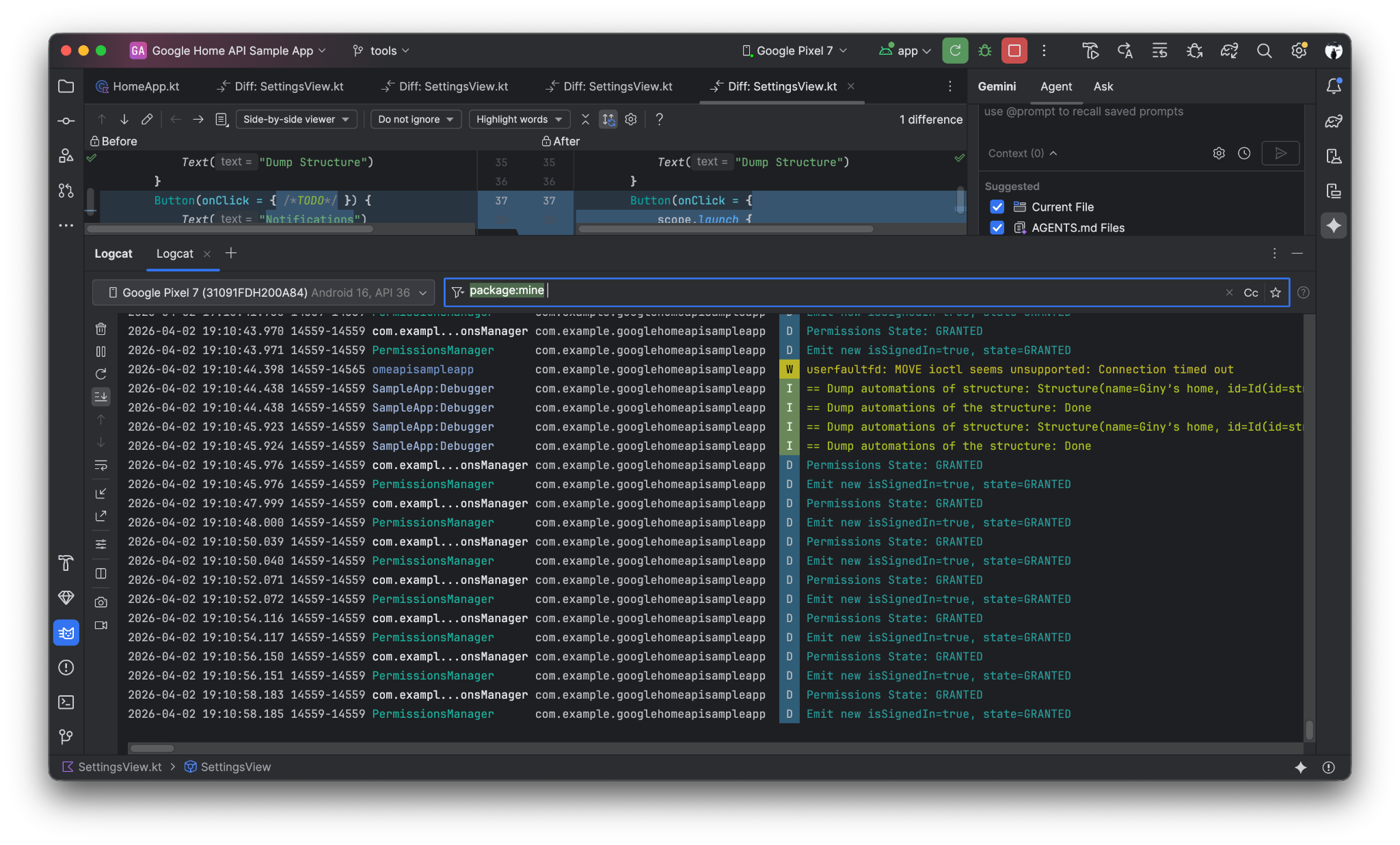Open the Google Home API Sample App project menu
The width and height of the screenshot is (1400, 845).
[x=229, y=51]
